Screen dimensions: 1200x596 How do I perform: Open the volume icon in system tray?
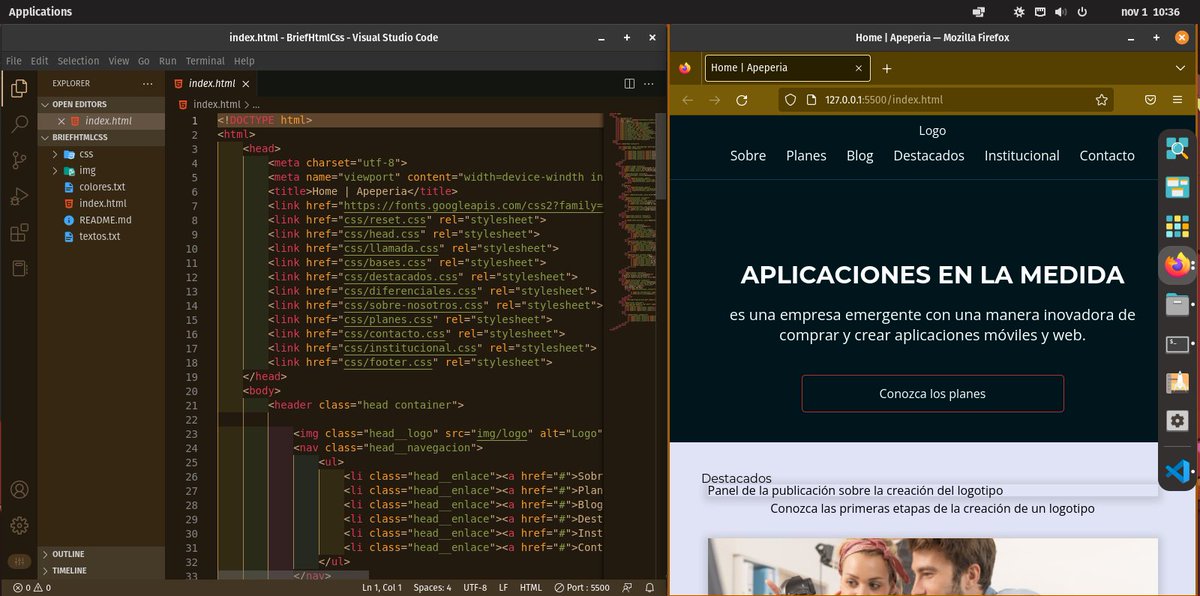[x=1059, y=12]
